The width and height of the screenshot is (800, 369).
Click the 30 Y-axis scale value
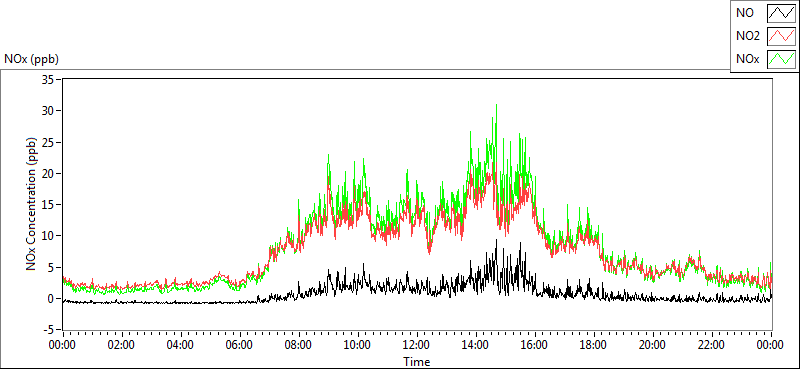(x=48, y=111)
